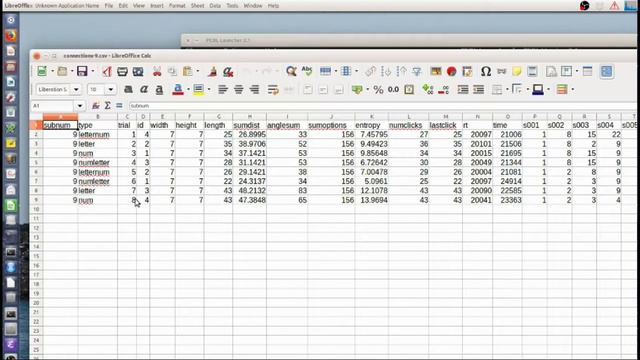Click the Open file folder icon

click(x=62, y=71)
